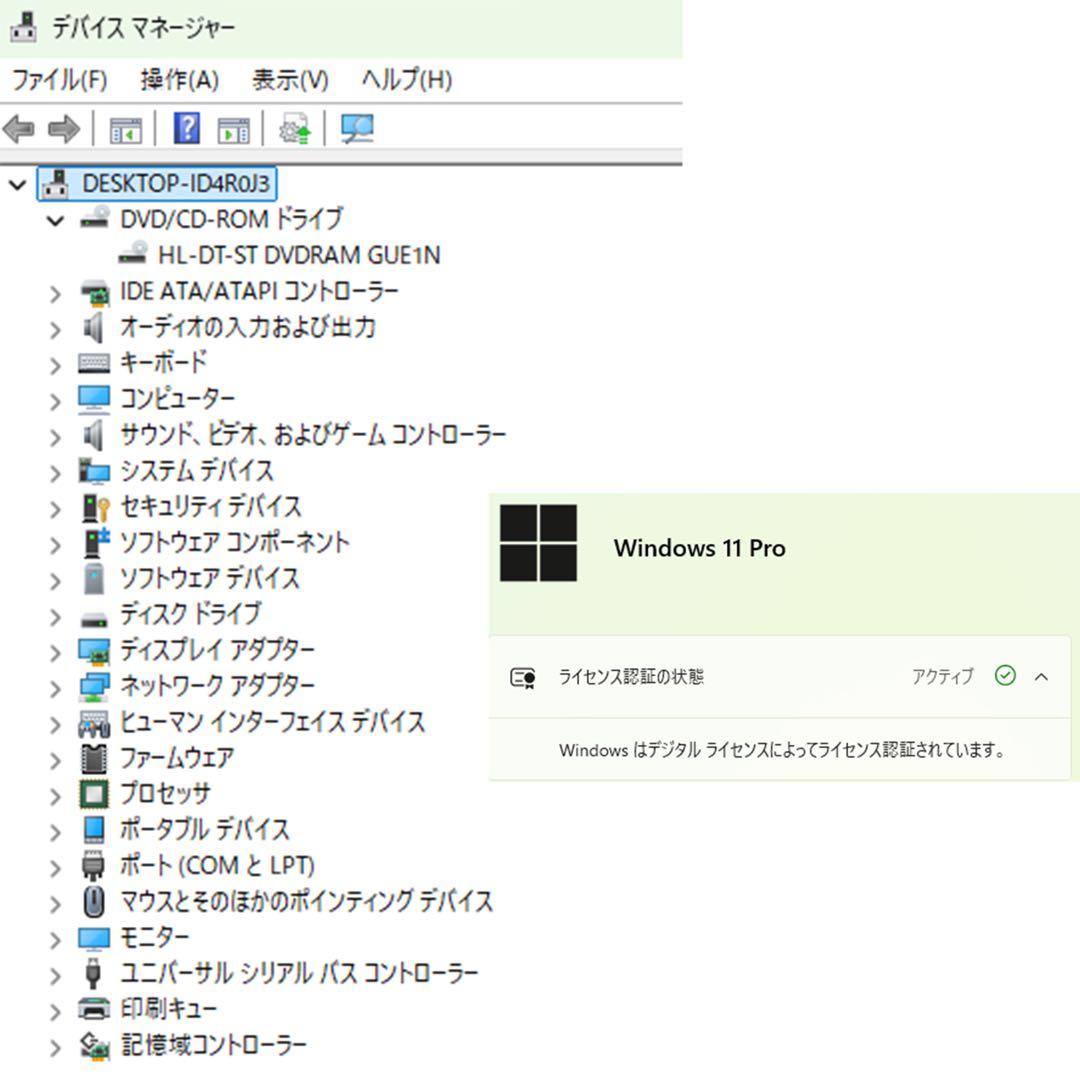Click the Help toolbar icon
Viewport: 1080px width, 1080px height.
(x=186, y=128)
